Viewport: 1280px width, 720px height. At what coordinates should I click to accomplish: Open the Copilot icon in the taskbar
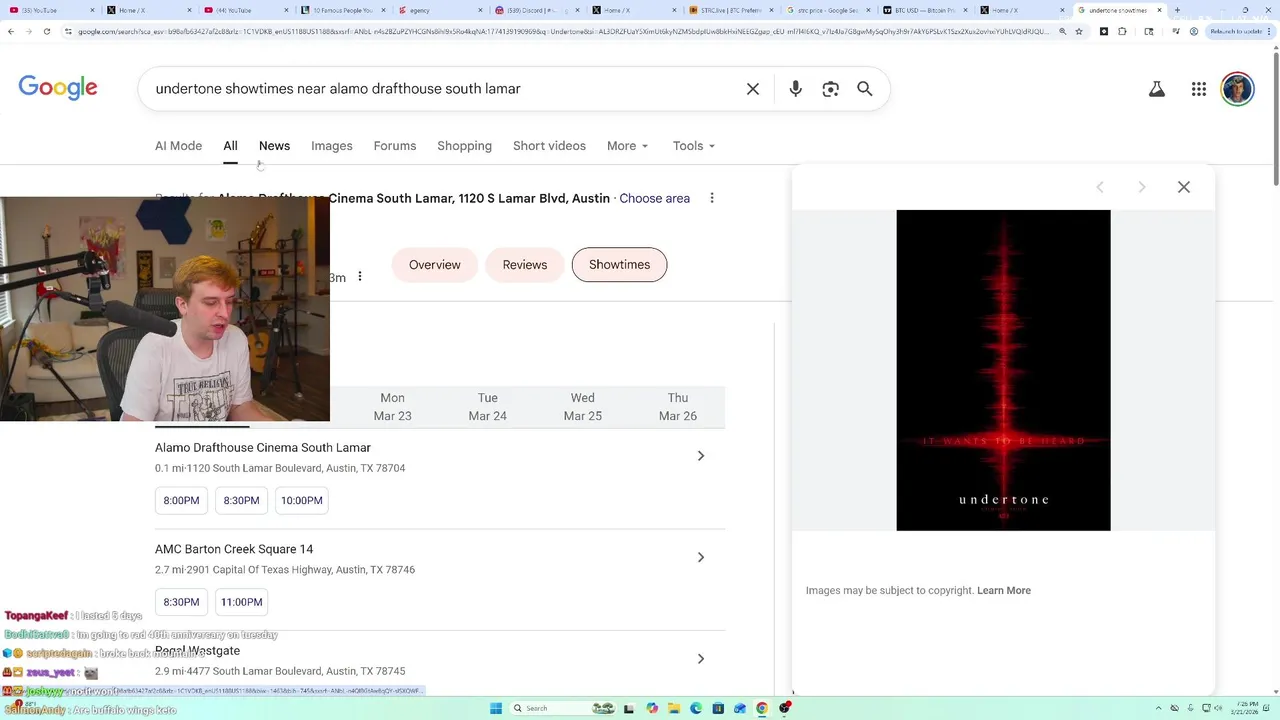click(x=652, y=708)
